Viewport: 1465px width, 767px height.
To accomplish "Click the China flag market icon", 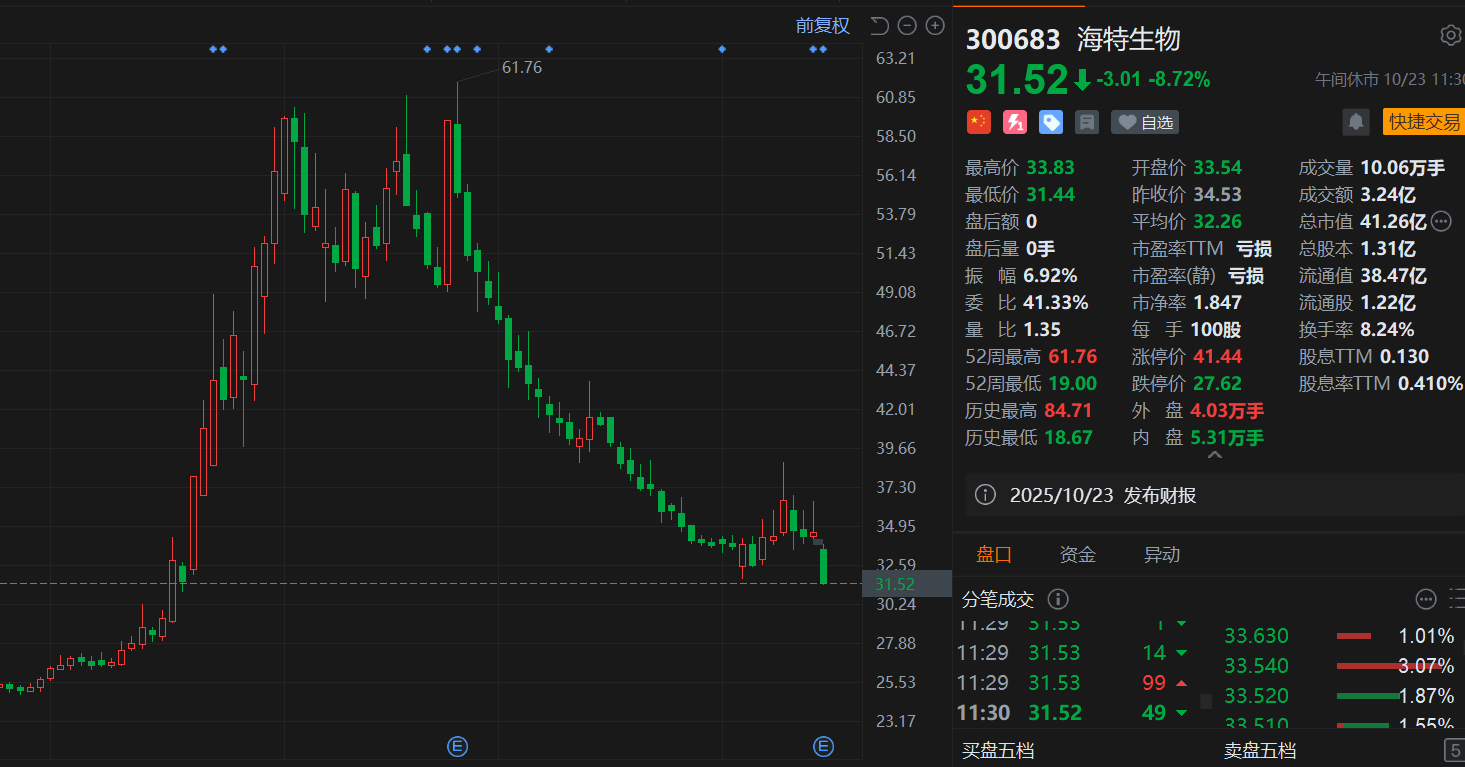I will [x=978, y=122].
